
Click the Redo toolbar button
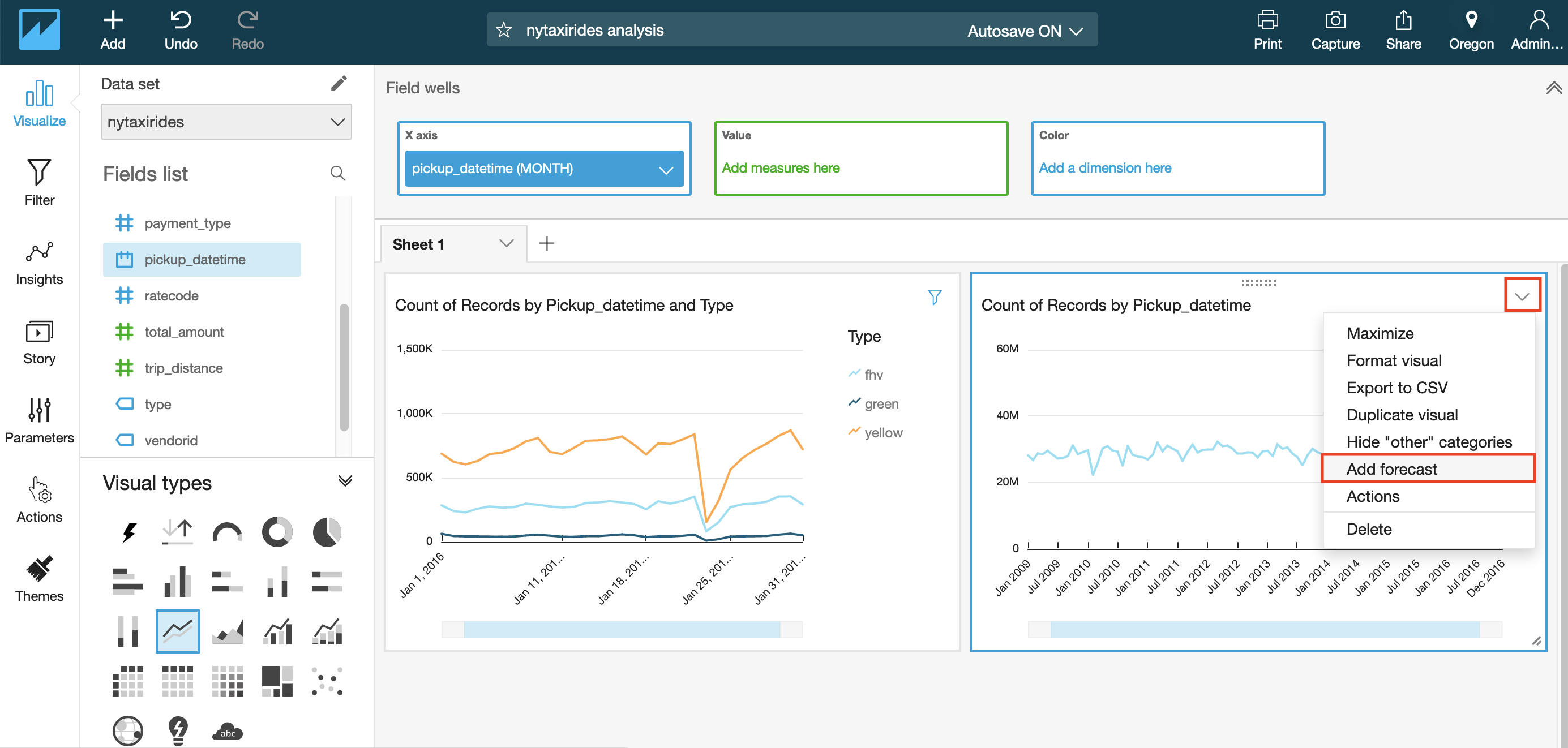pos(248,31)
